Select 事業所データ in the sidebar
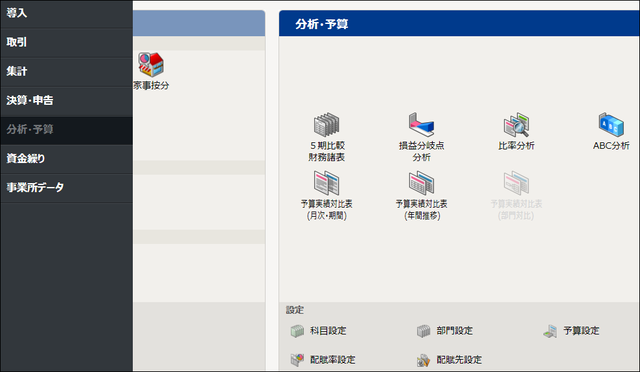The image size is (640, 372). point(67,188)
